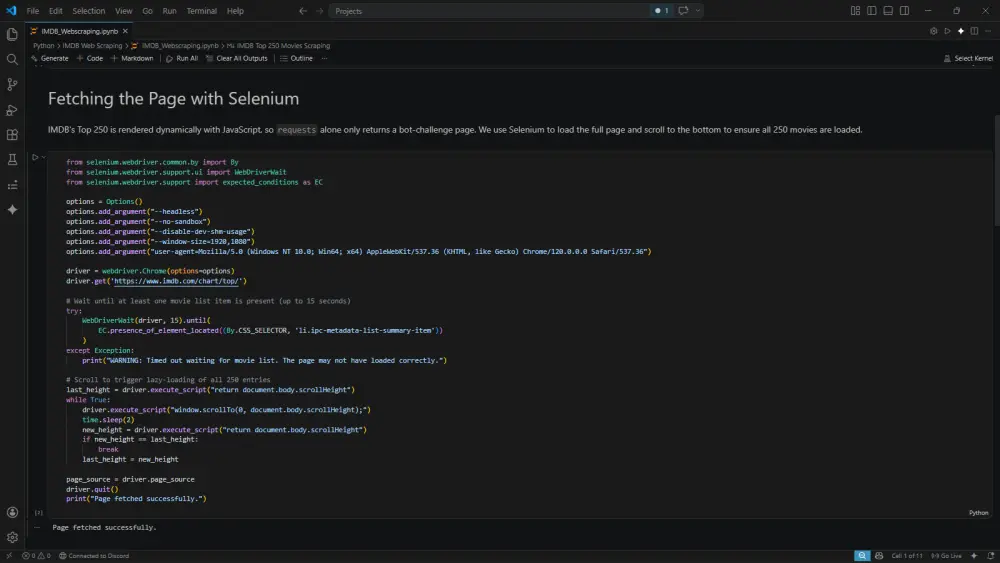This screenshot has width=1000, height=563.
Task: Click Clear All Outputs button
Action: click(237, 58)
